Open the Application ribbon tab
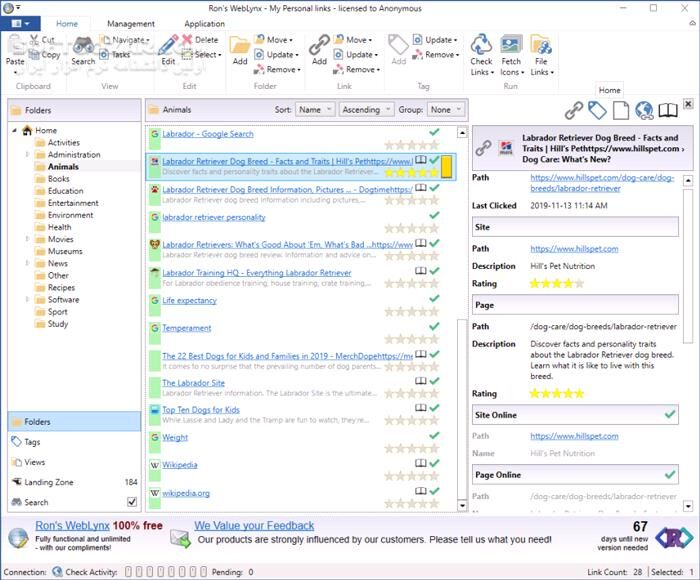The width and height of the screenshot is (700, 580). point(204,24)
